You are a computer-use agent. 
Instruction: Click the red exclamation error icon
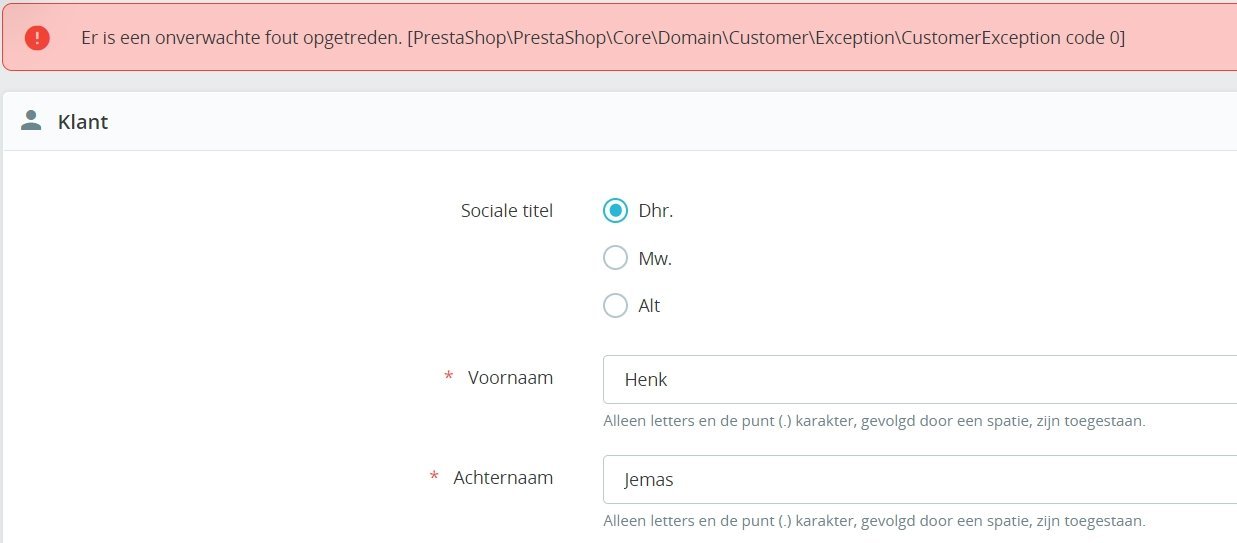(x=37, y=38)
